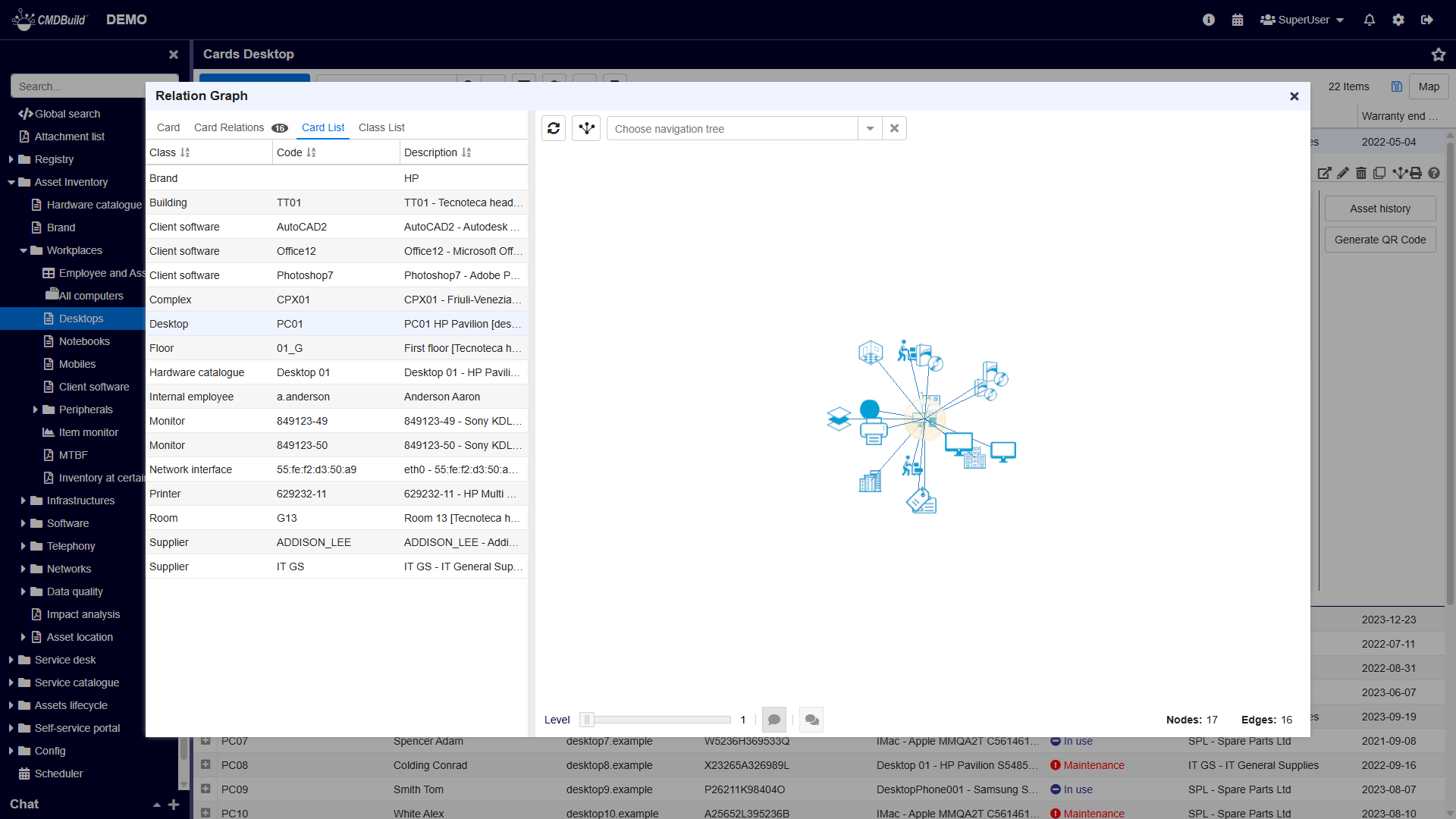Expand the Peripherals folder in sidebar
The width and height of the screenshot is (1456, 819).
35,409
